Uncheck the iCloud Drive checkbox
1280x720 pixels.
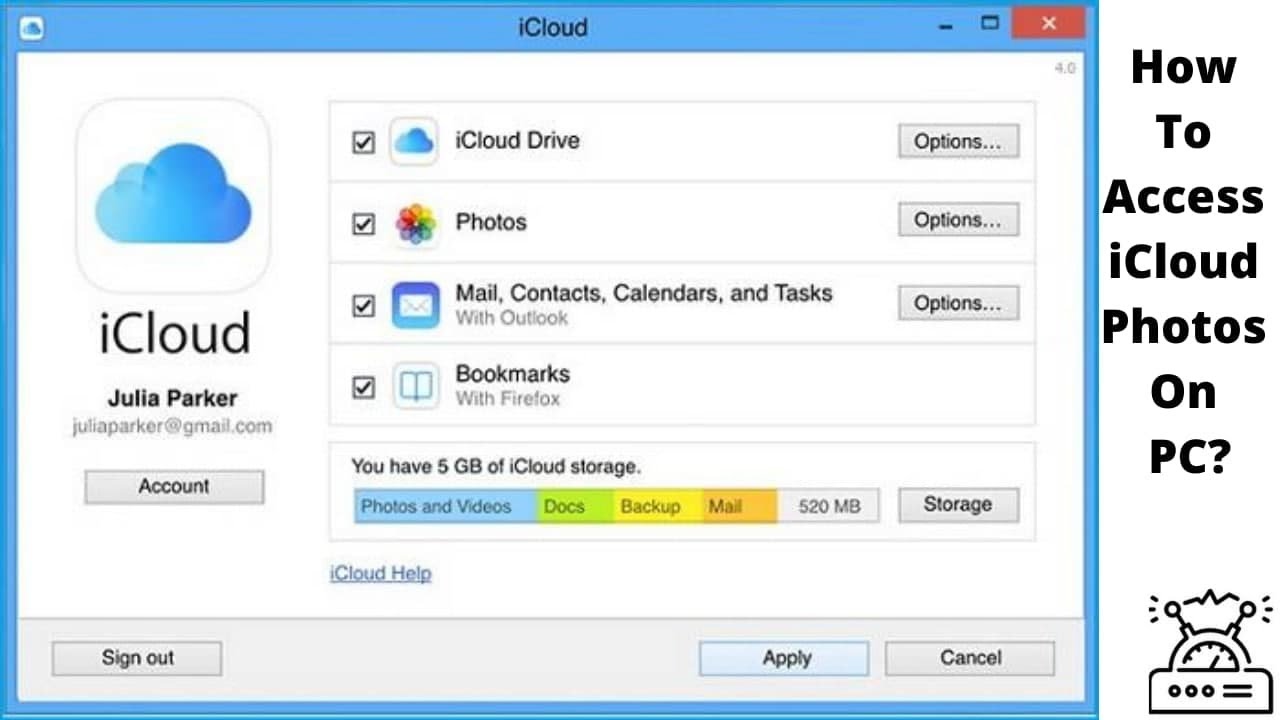(x=363, y=143)
